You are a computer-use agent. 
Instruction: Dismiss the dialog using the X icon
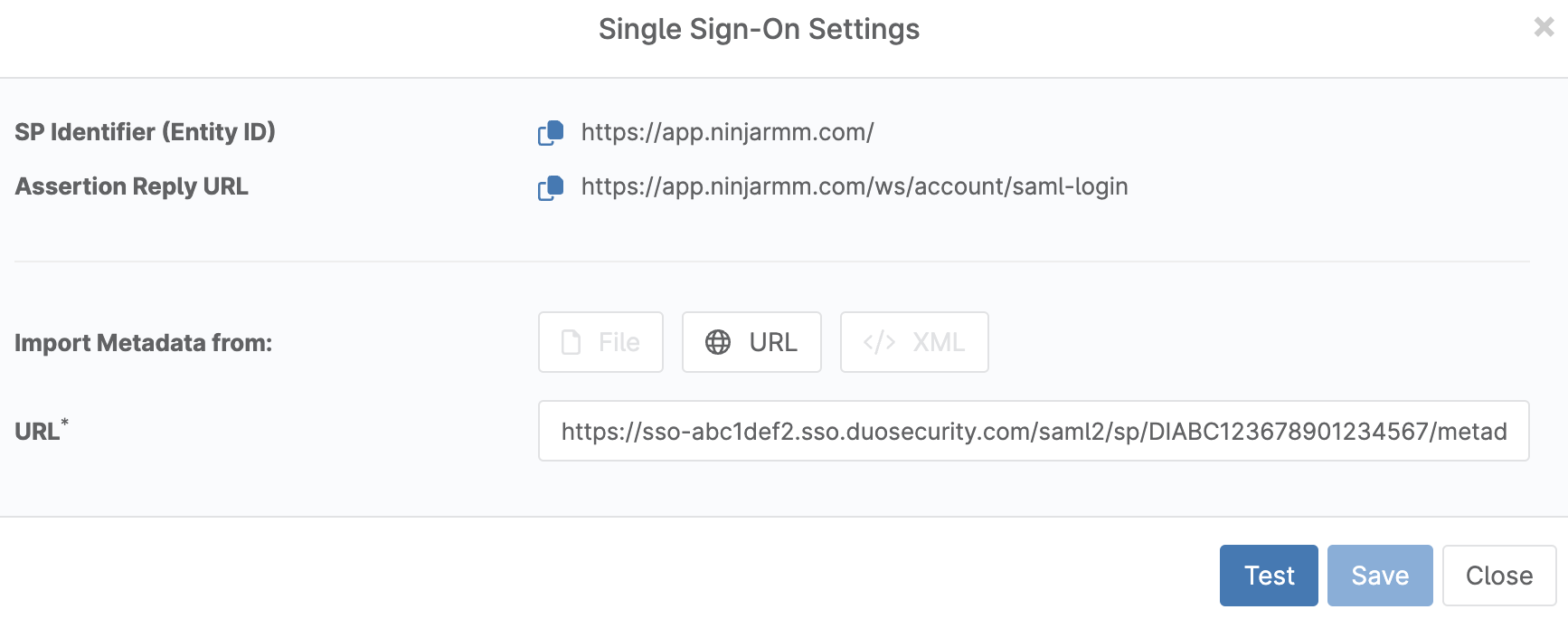[1544, 28]
